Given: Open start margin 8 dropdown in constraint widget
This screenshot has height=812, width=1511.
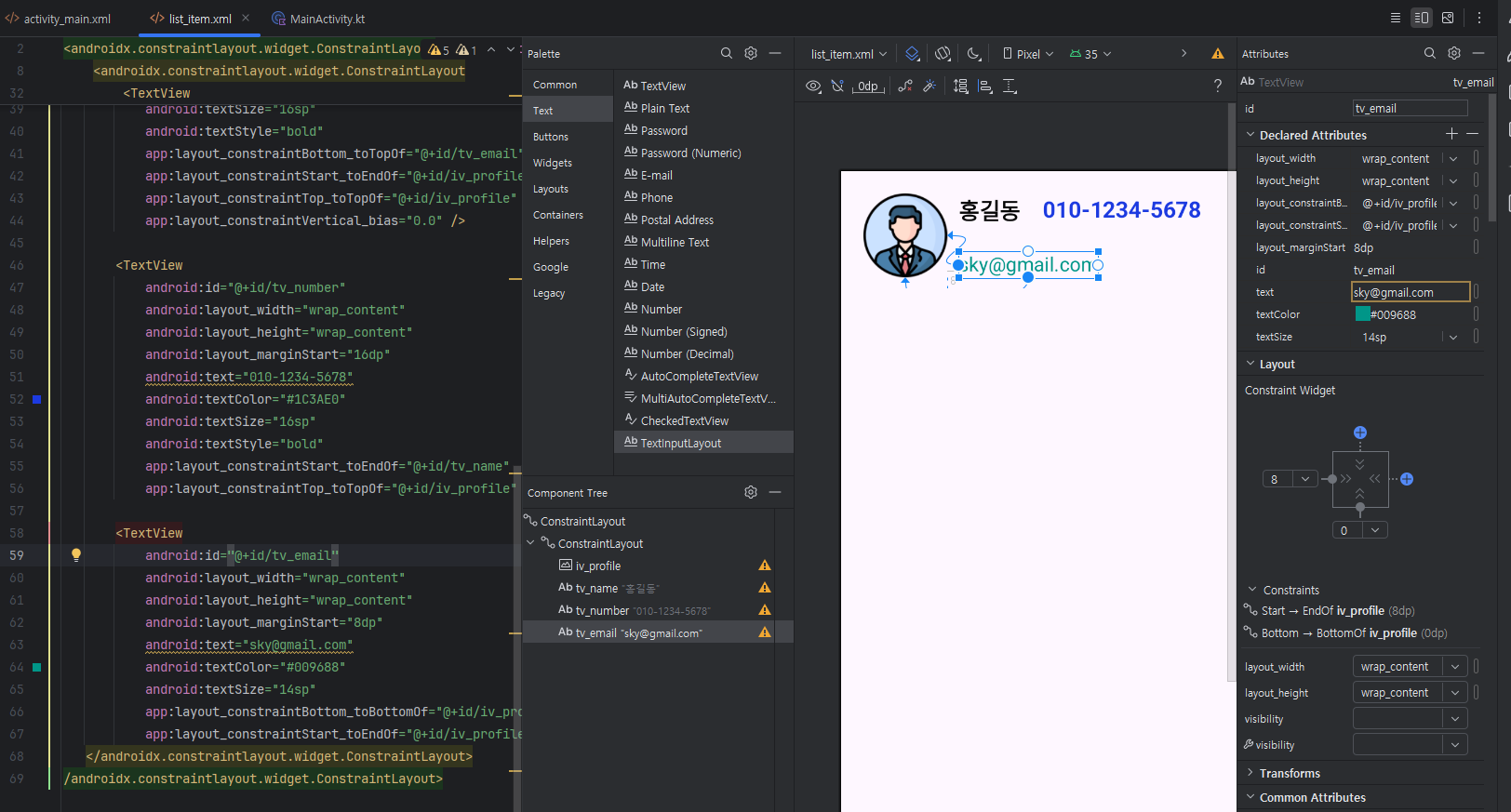Looking at the screenshot, I should point(1305,479).
